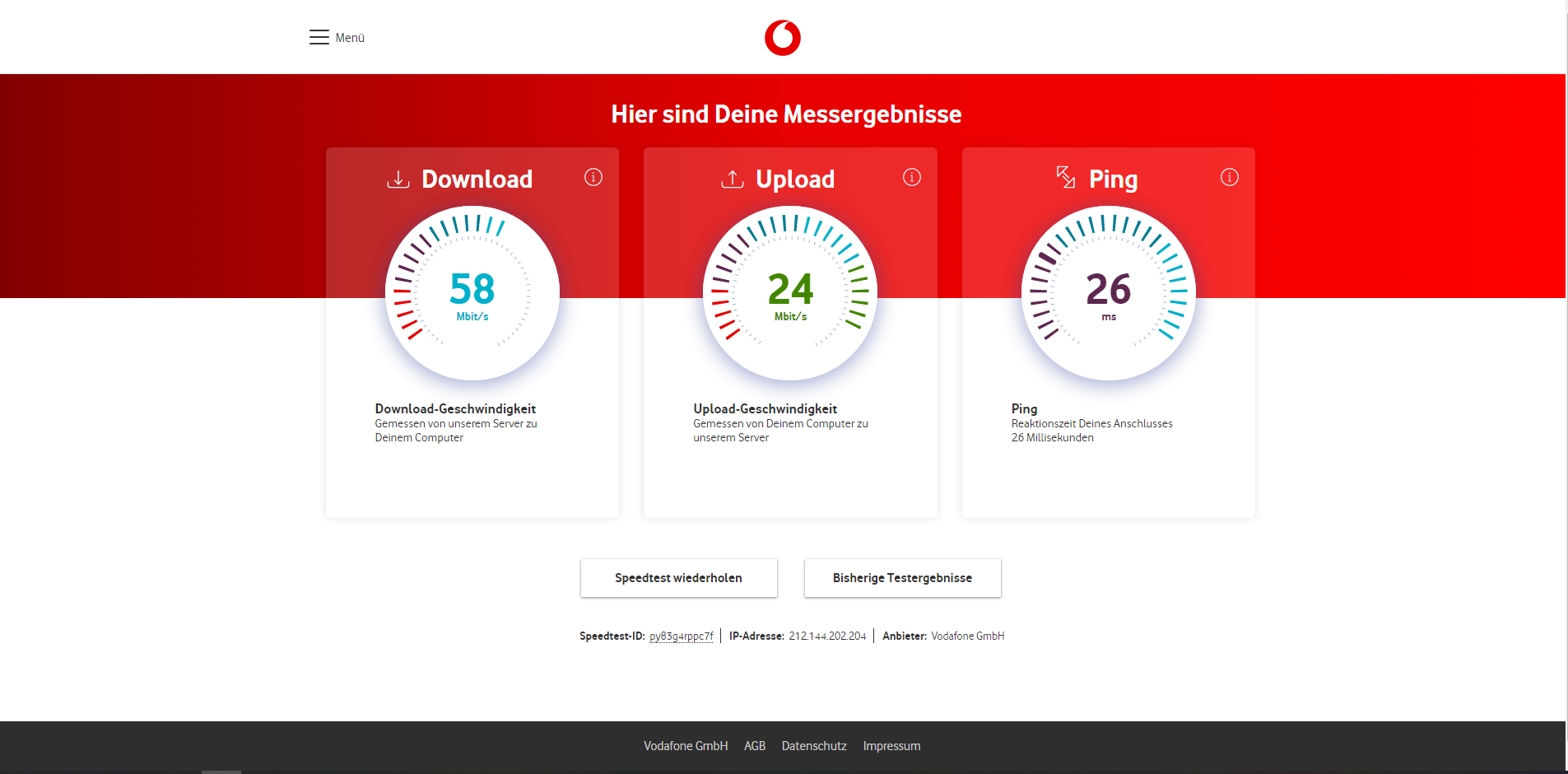Click the 58 Mbit/s download gauge
The height and width of the screenshot is (774, 1568).
tap(472, 293)
